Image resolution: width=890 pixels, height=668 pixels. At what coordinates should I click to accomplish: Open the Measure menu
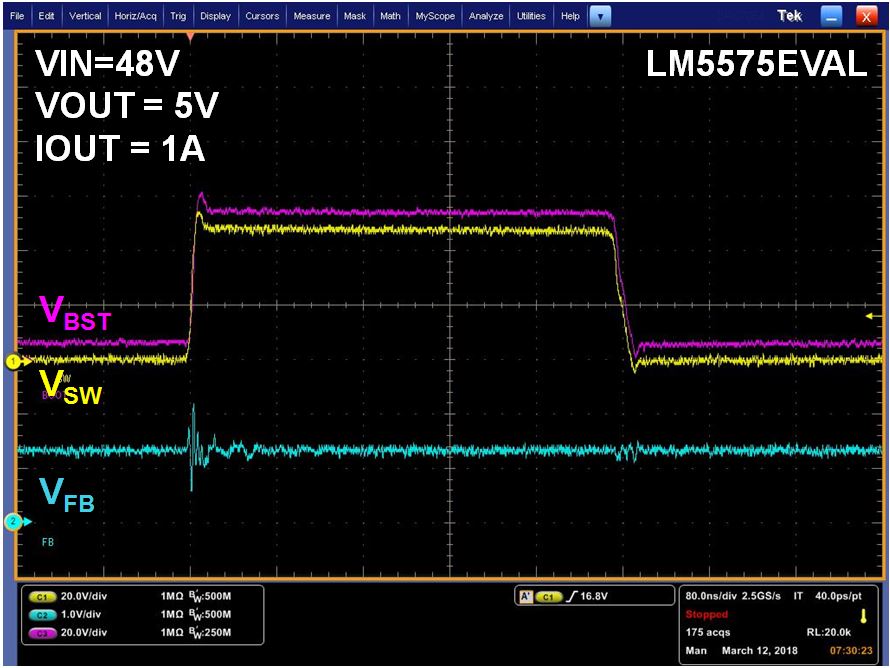pyautogui.click(x=312, y=16)
